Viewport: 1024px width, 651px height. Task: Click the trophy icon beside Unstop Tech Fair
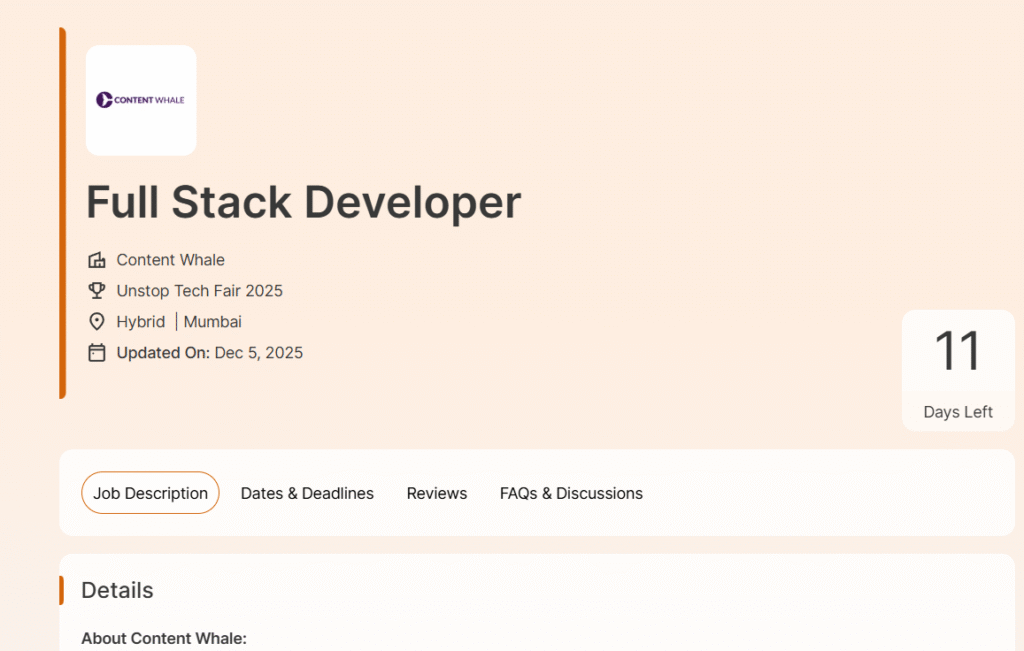(97, 291)
